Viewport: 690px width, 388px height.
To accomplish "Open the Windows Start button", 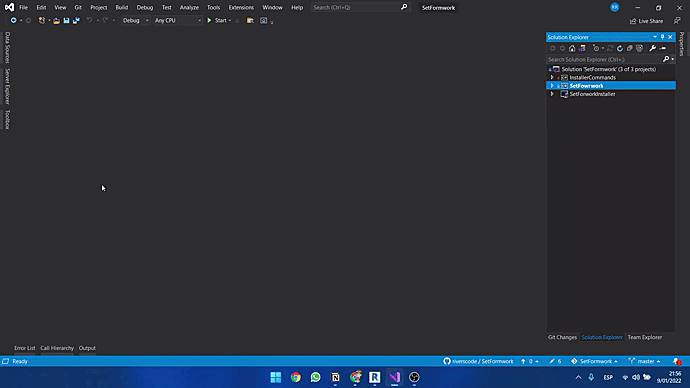I will (x=276, y=377).
